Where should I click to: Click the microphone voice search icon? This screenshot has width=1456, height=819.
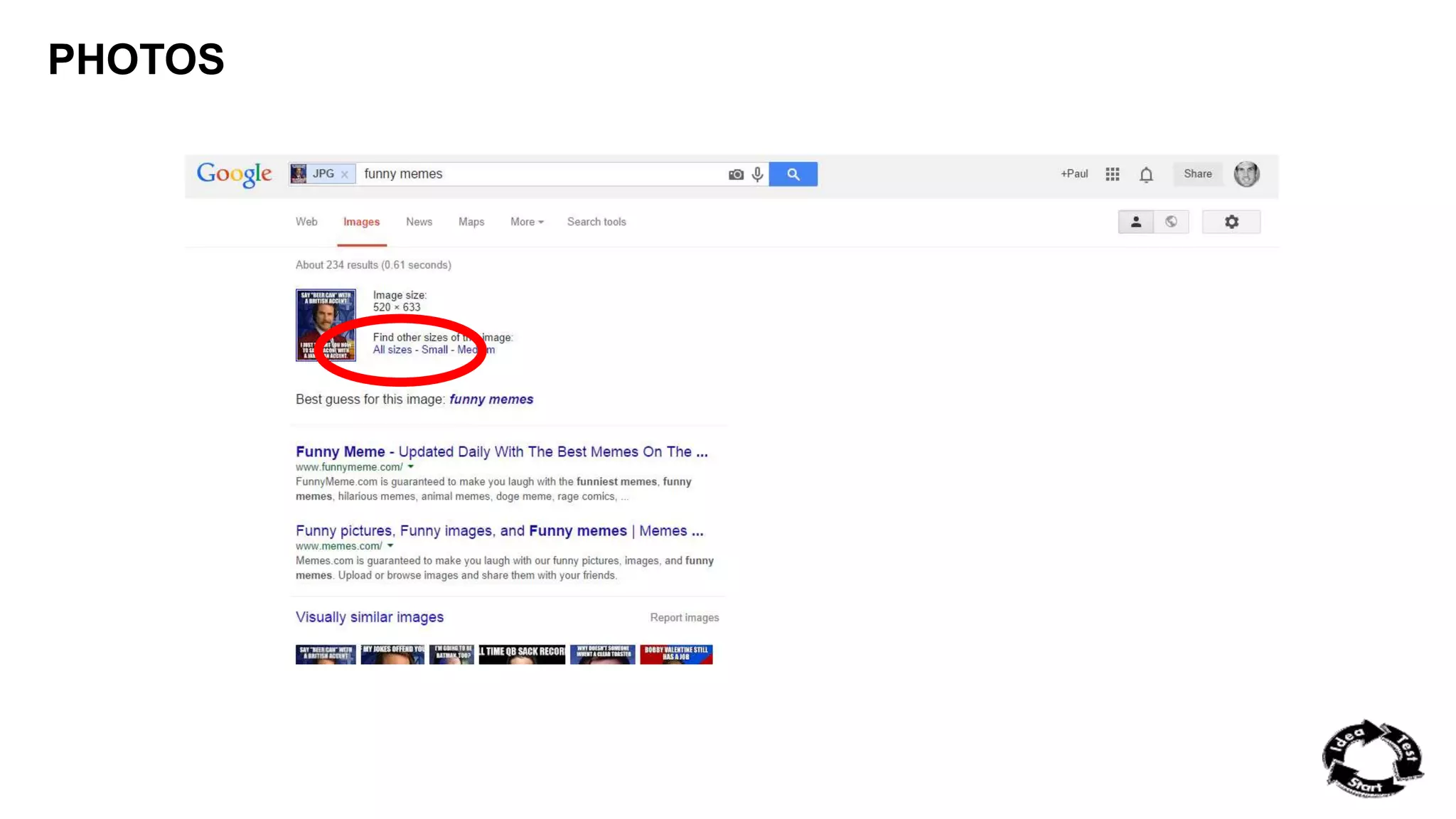758,174
